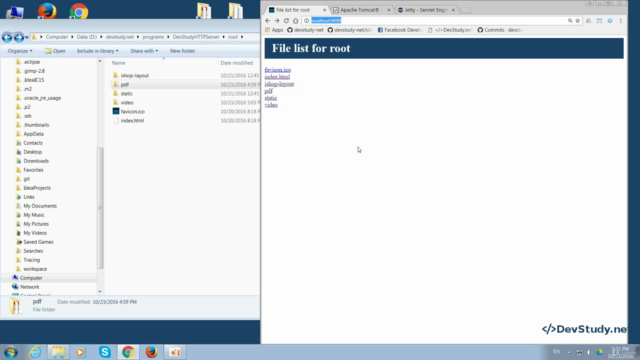Image resolution: width=640 pixels, height=360 pixels.
Task: Select programs in the breadcrumb path
Action: click(x=153, y=37)
